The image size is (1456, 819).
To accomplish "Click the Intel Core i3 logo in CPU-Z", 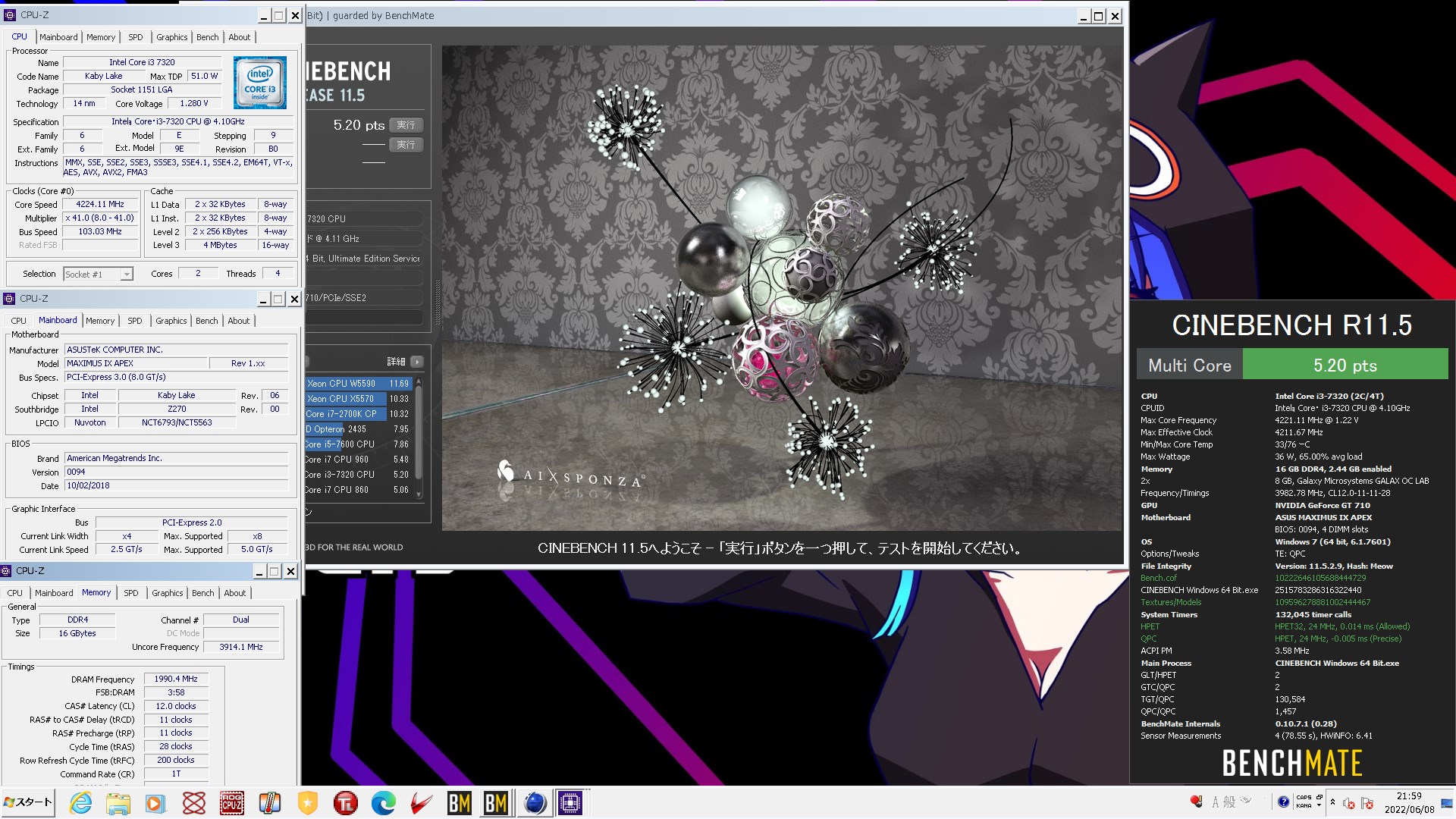I will [x=259, y=82].
